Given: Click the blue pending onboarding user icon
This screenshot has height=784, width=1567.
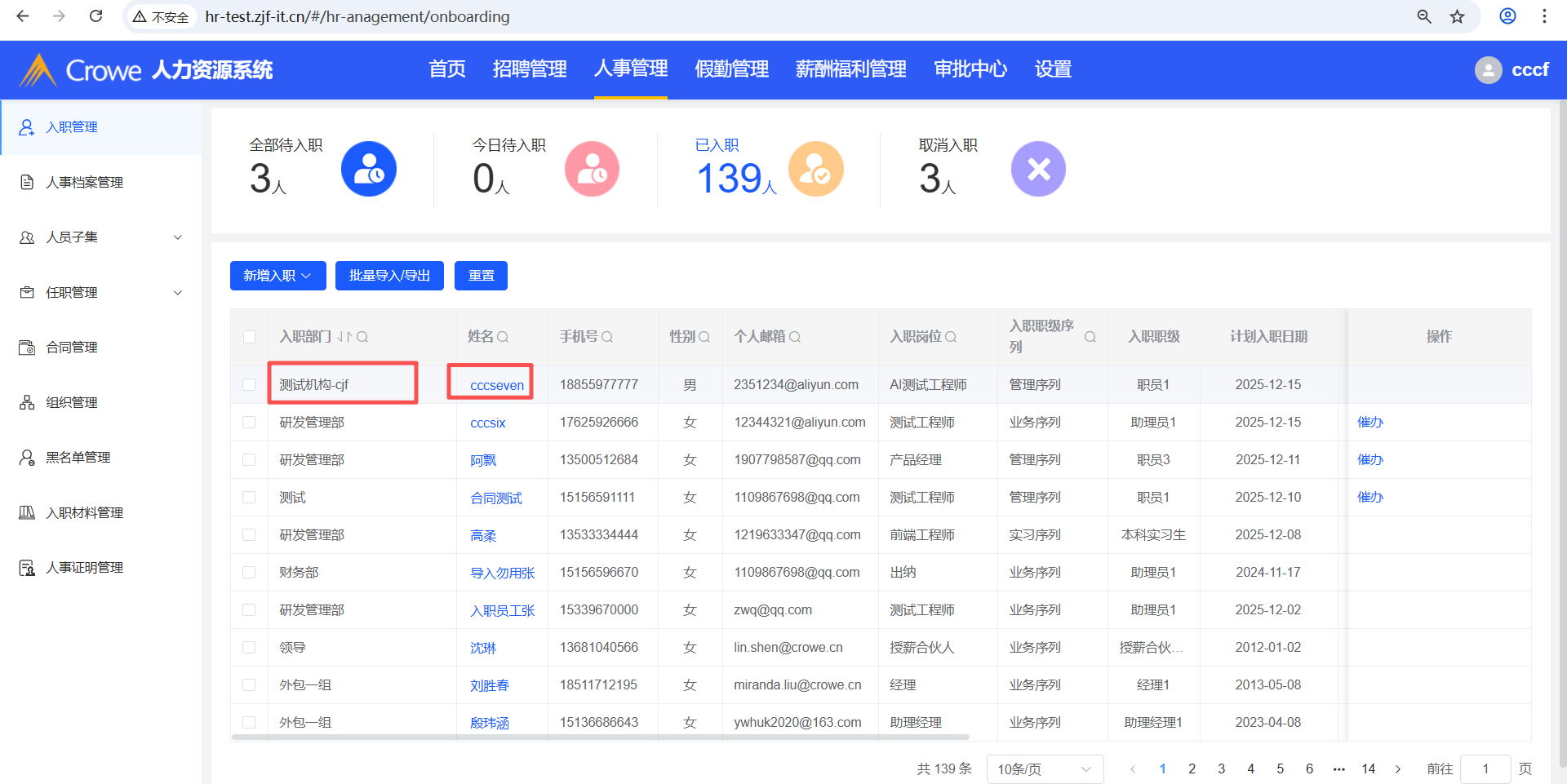Looking at the screenshot, I should coord(368,169).
